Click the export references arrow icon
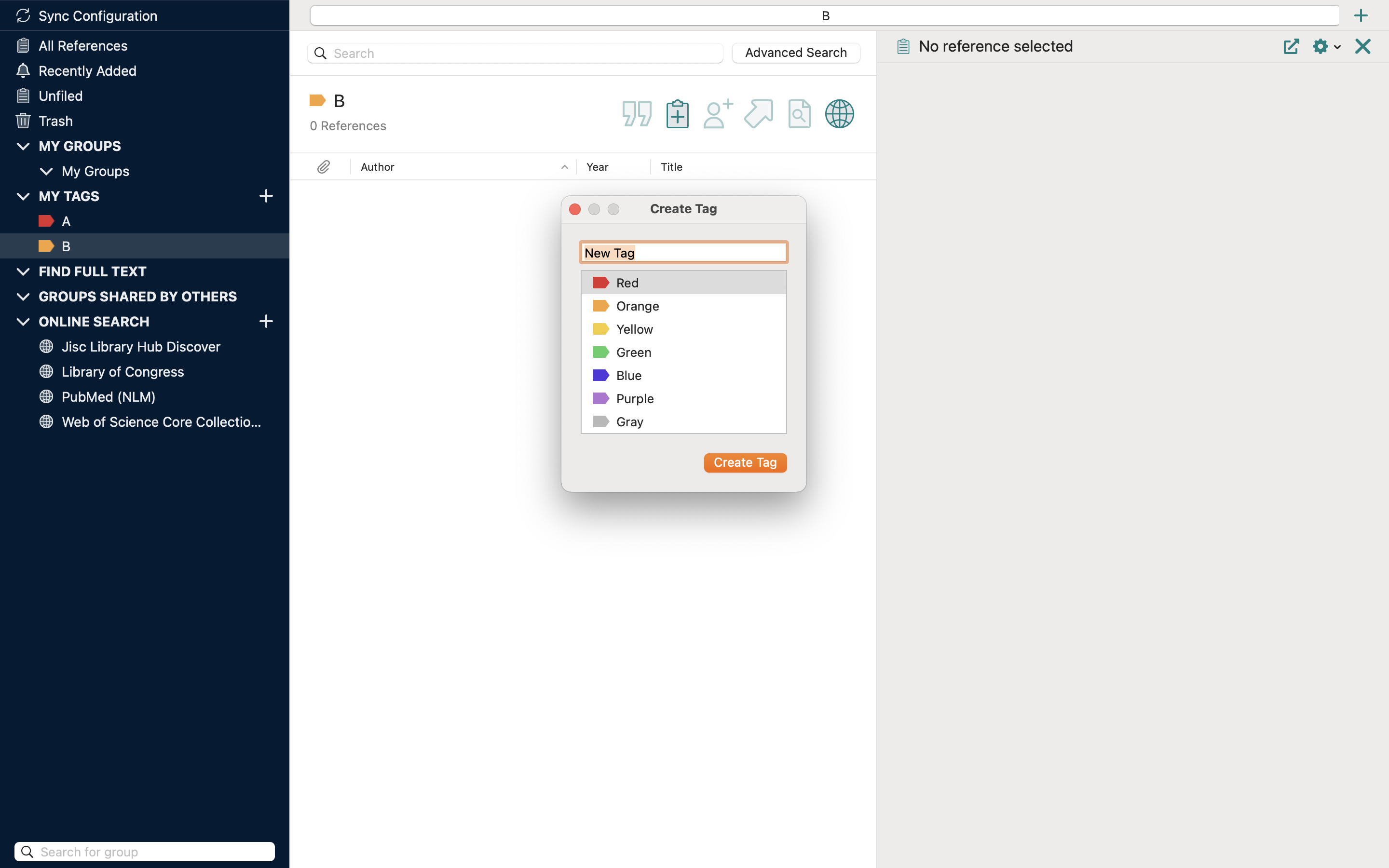 758,114
